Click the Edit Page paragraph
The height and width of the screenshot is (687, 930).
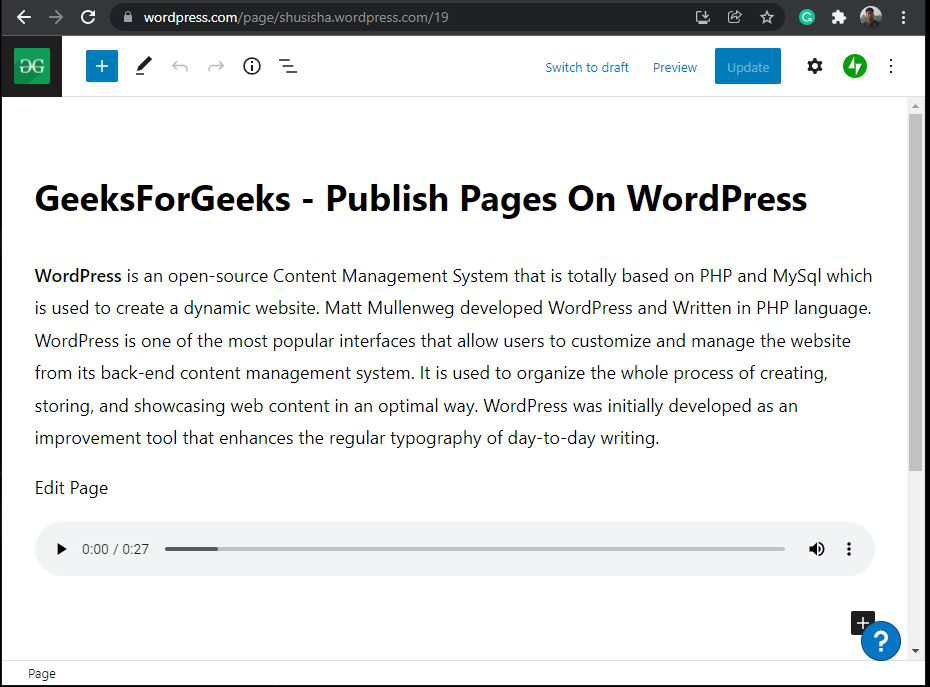point(71,488)
